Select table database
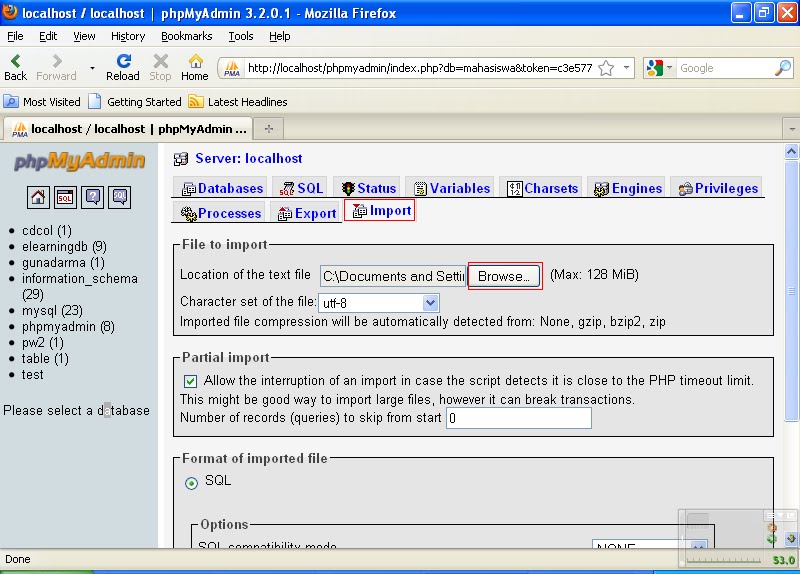Screen dimensions: 800x574 45,359
